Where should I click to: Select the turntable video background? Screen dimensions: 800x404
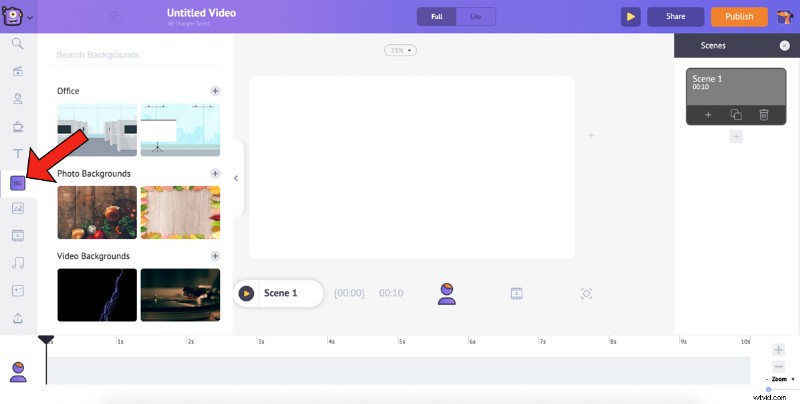(181, 295)
